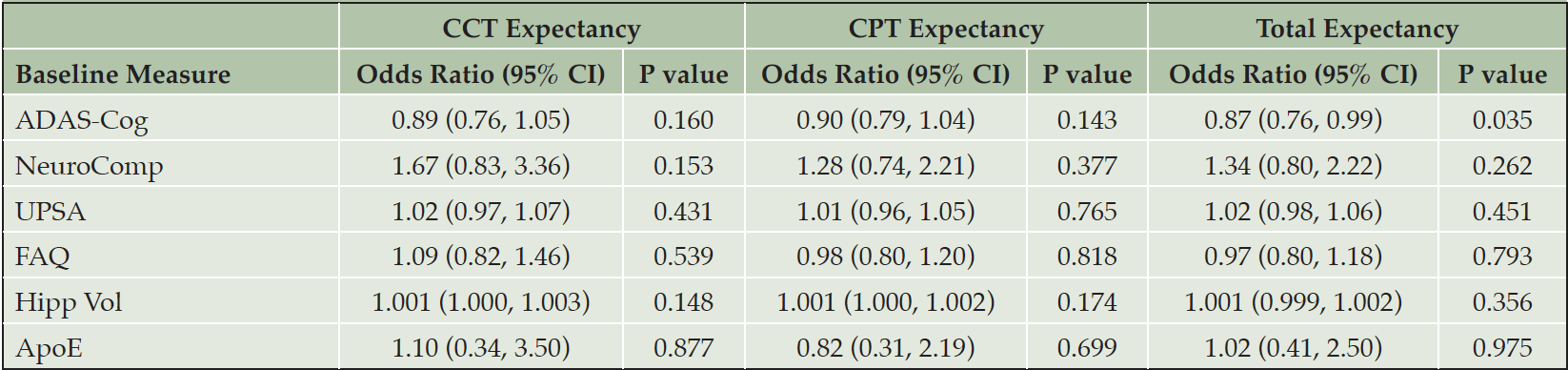
Task: Click the Total Expectancy header
Action: 1357,29
